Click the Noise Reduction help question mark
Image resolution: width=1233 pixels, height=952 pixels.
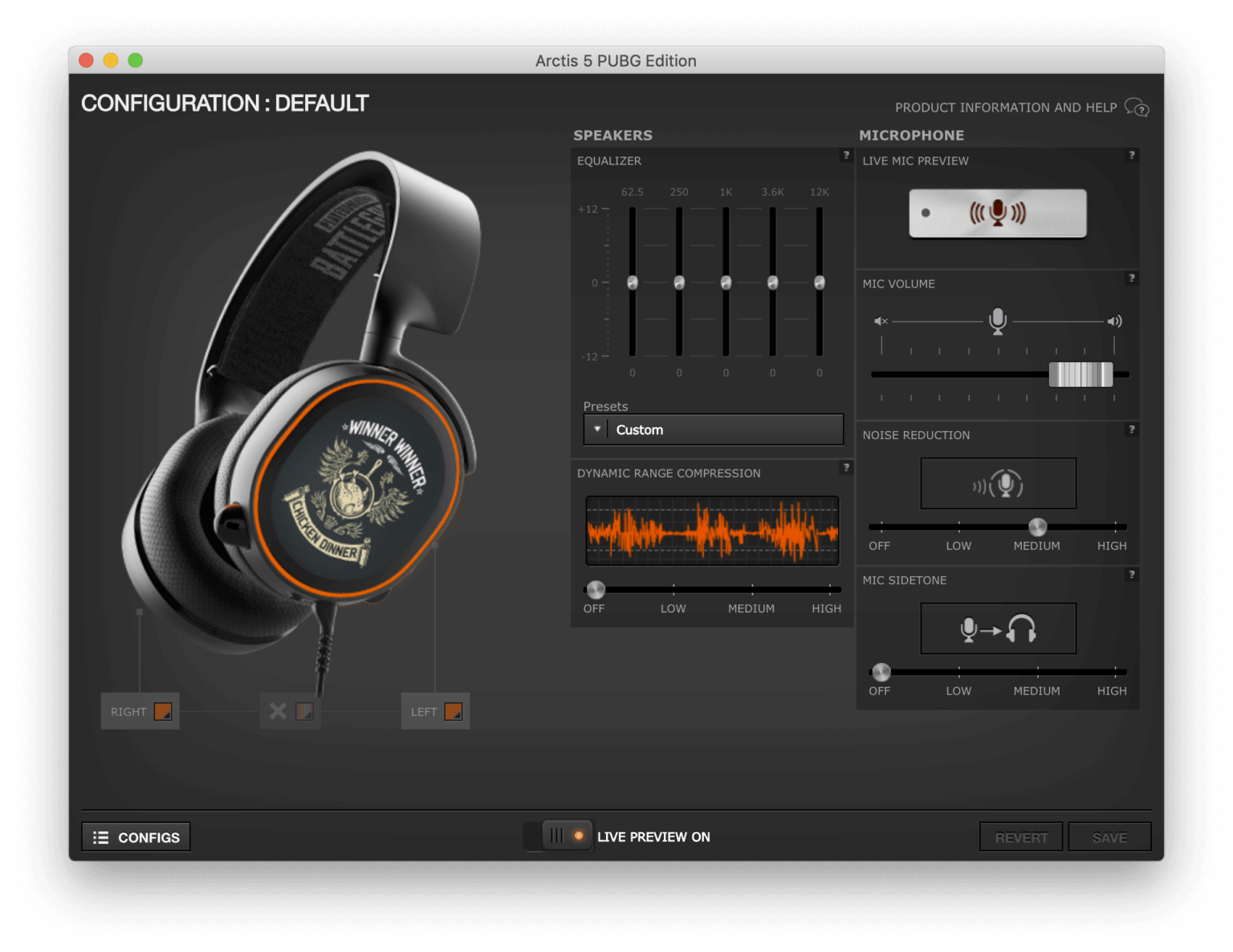(x=1132, y=429)
